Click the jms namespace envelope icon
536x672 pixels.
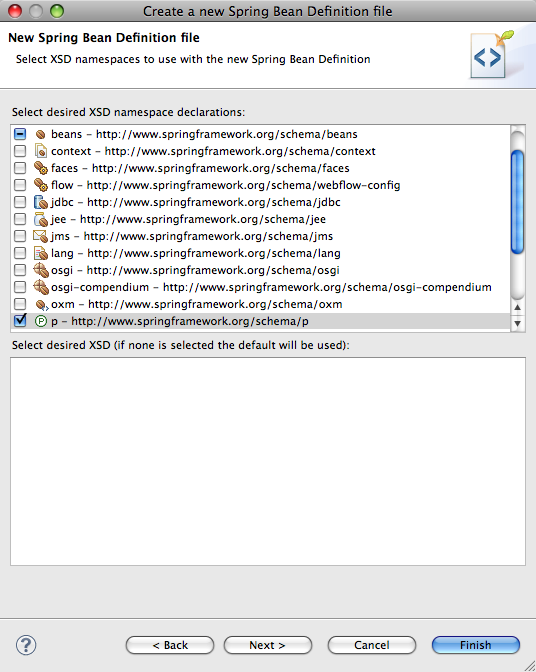point(41,236)
